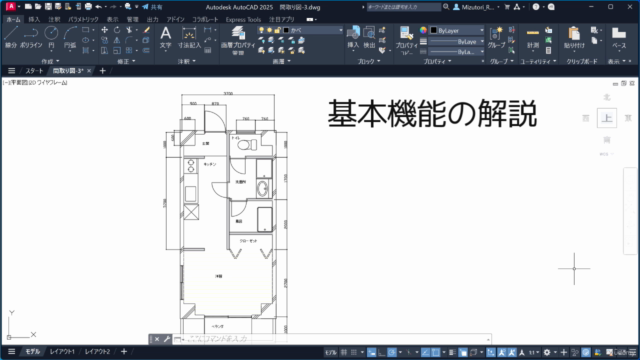Viewport: 640px width, 360px height.
Task: Click the Paste (貼り付け) icon
Action: point(574,38)
